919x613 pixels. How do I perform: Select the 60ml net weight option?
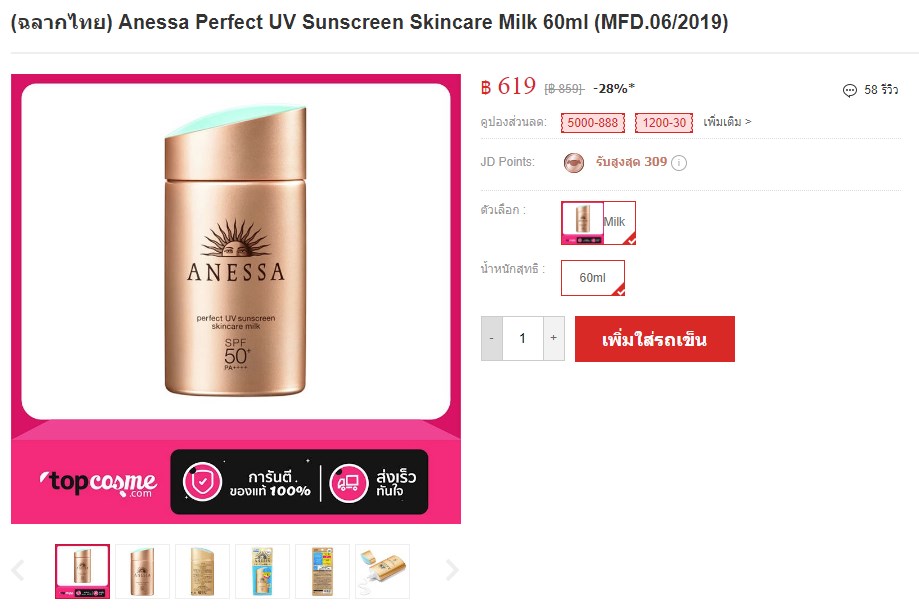[593, 278]
